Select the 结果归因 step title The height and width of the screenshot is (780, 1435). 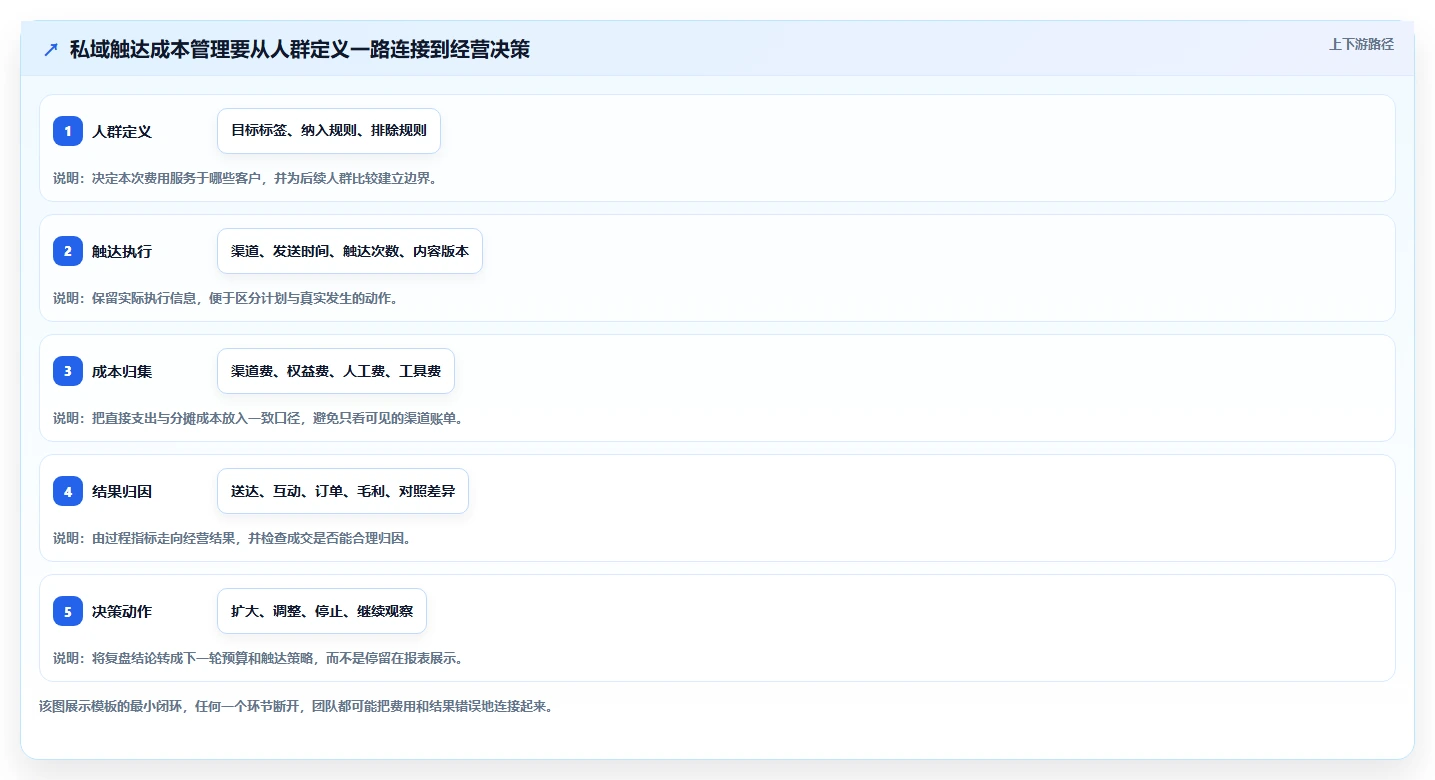(122, 491)
